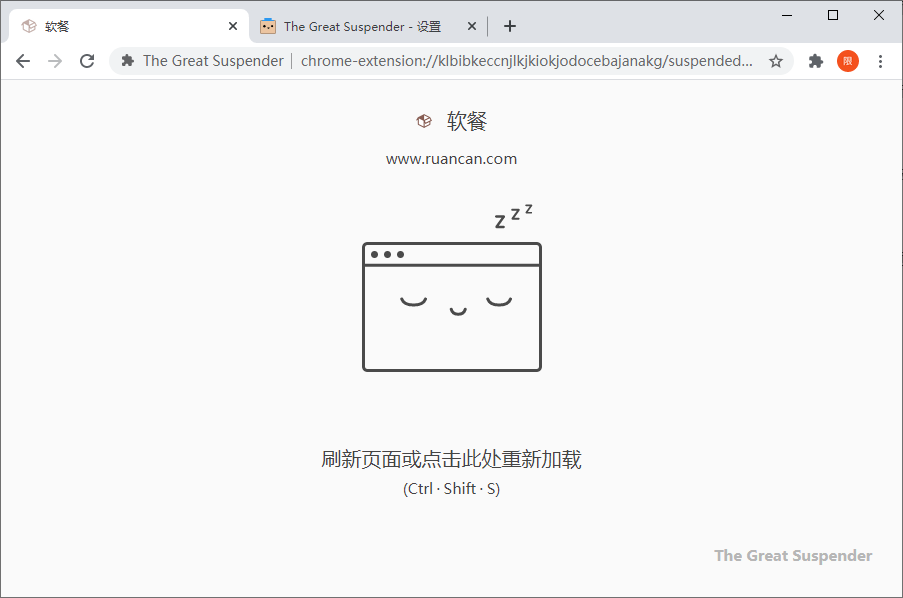Click the back navigation arrow

(23, 61)
